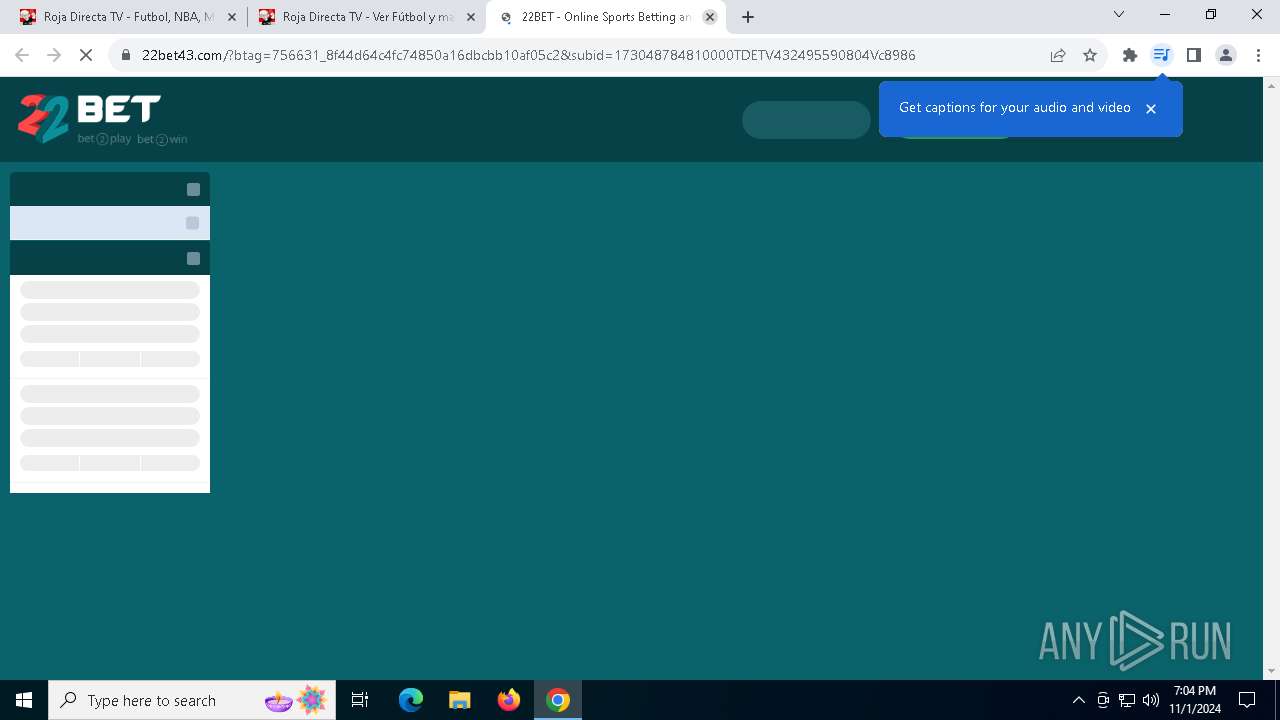Open the clock showing 7:04 PM
The height and width of the screenshot is (720, 1280).
pyautogui.click(x=1195, y=700)
